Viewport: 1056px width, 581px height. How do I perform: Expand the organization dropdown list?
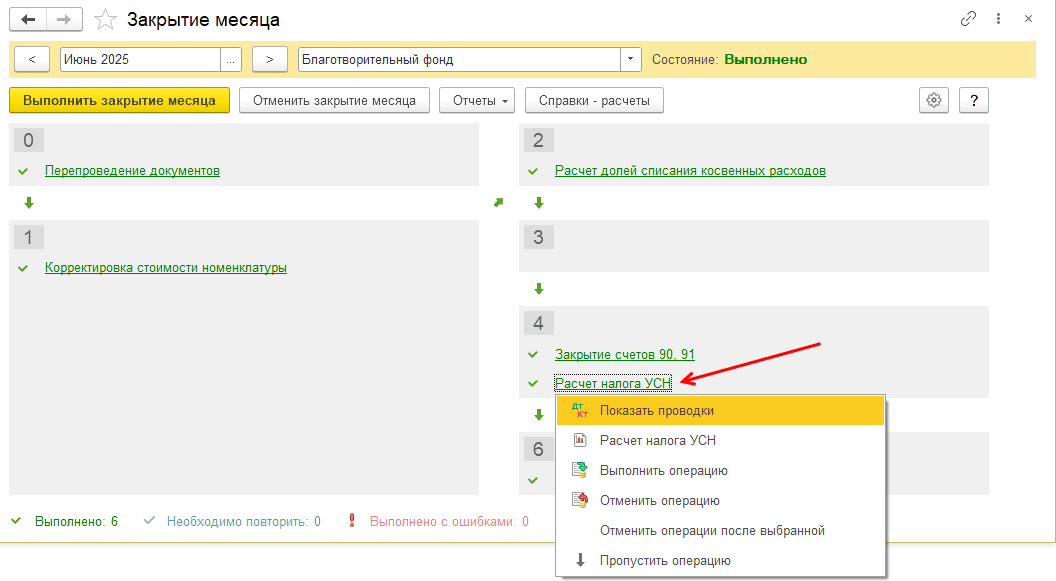coord(630,59)
